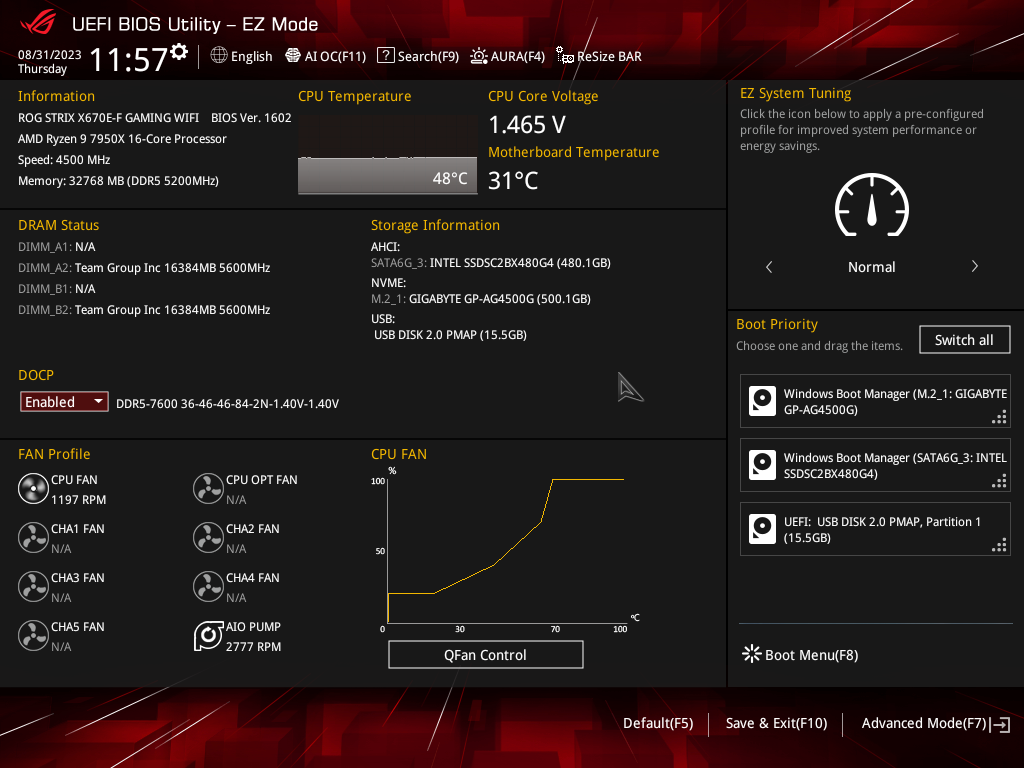Screen dimensions: 1024x768
Task: Open ReSize BAR menu item
Action: coord(599,56)
